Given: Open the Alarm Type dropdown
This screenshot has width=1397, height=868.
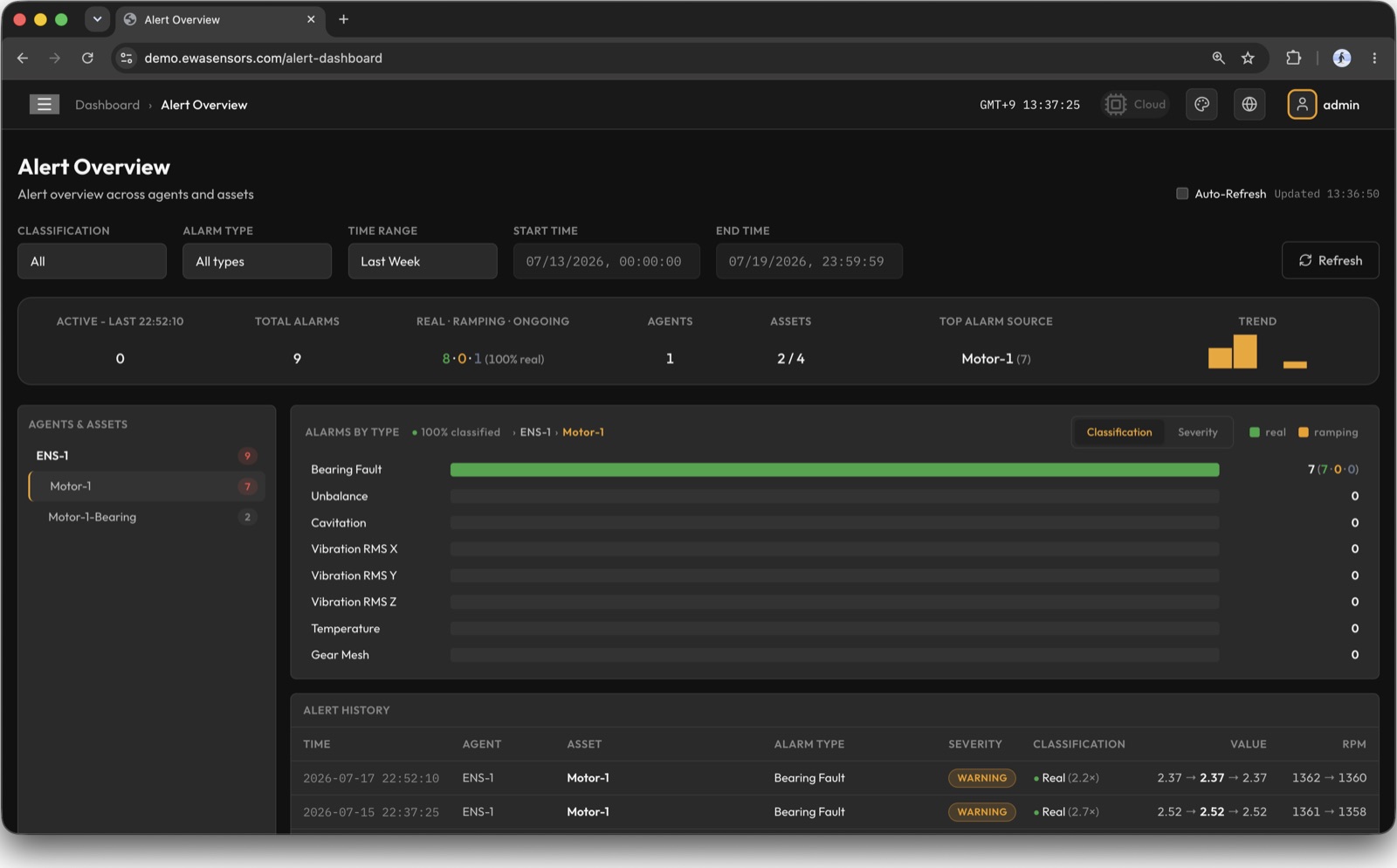Looking at the screenshot, I should [257, 261].
